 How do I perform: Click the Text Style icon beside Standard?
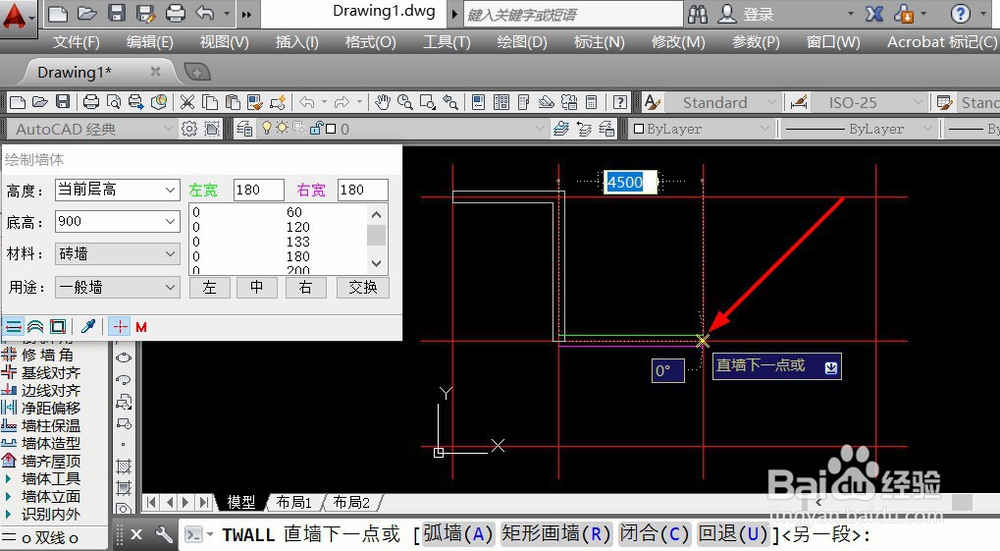coord(652,102)
